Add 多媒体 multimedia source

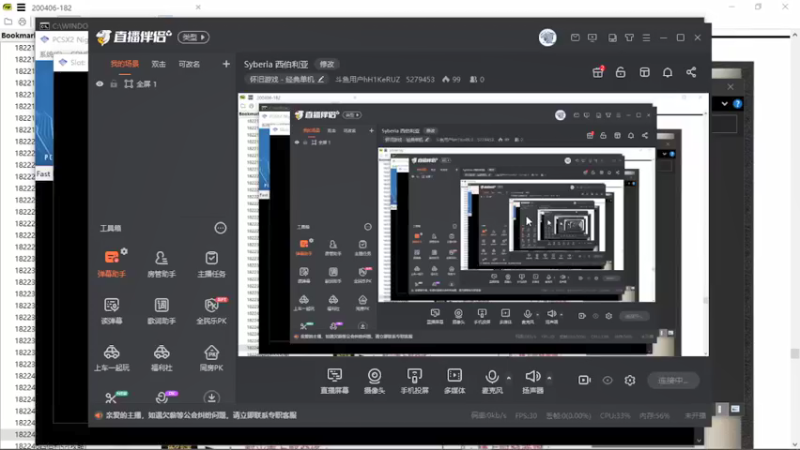454,381
